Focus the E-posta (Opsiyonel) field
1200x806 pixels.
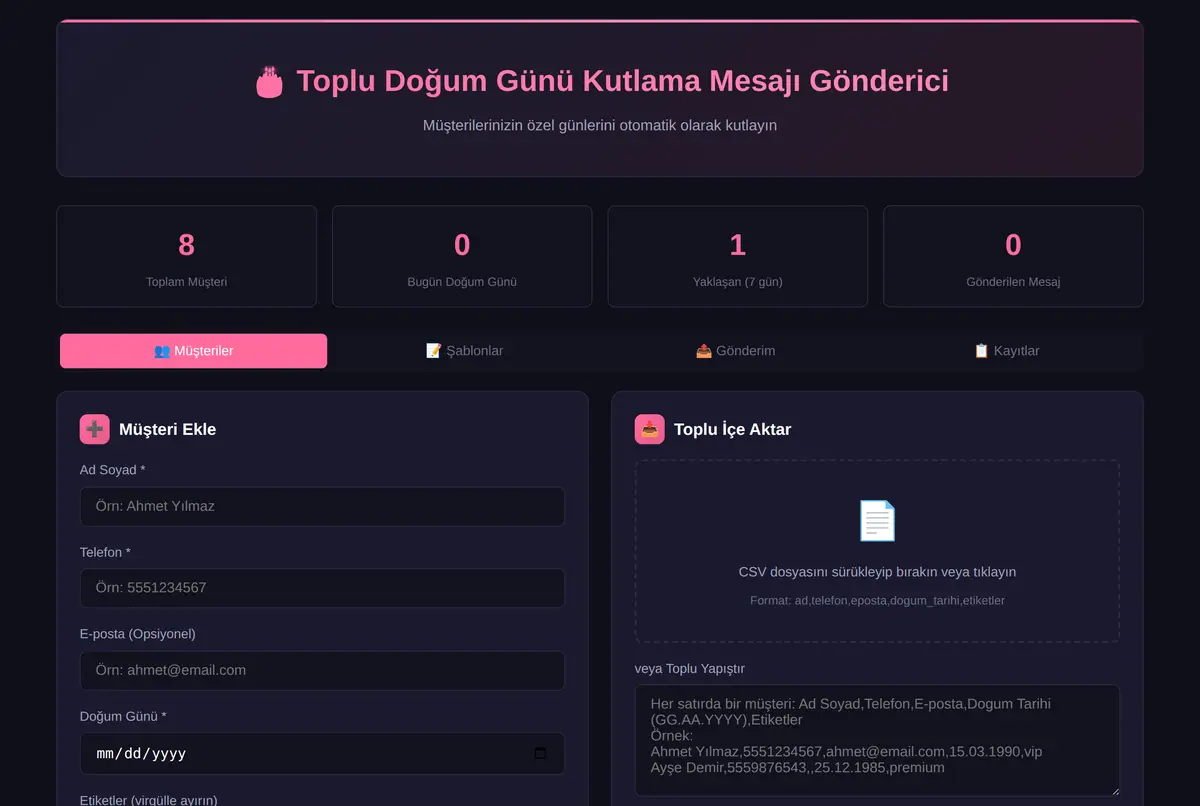pyautogui.click(x=322, y=670)
